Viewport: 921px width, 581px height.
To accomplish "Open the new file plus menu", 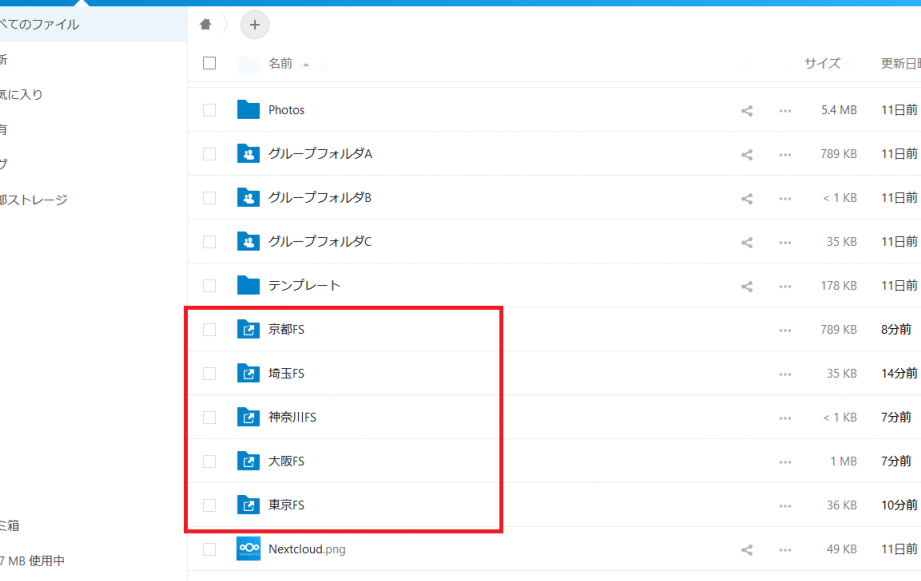I will coord(254,24).
